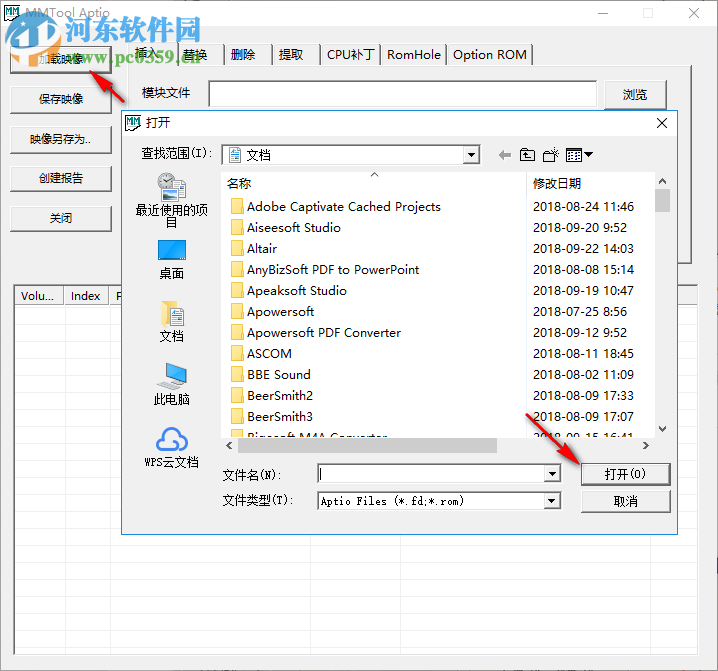The height and width of the screenshot is (671, 718).
Task: Click Save Image As 映像另存为 button
Action: click(61, 139)
